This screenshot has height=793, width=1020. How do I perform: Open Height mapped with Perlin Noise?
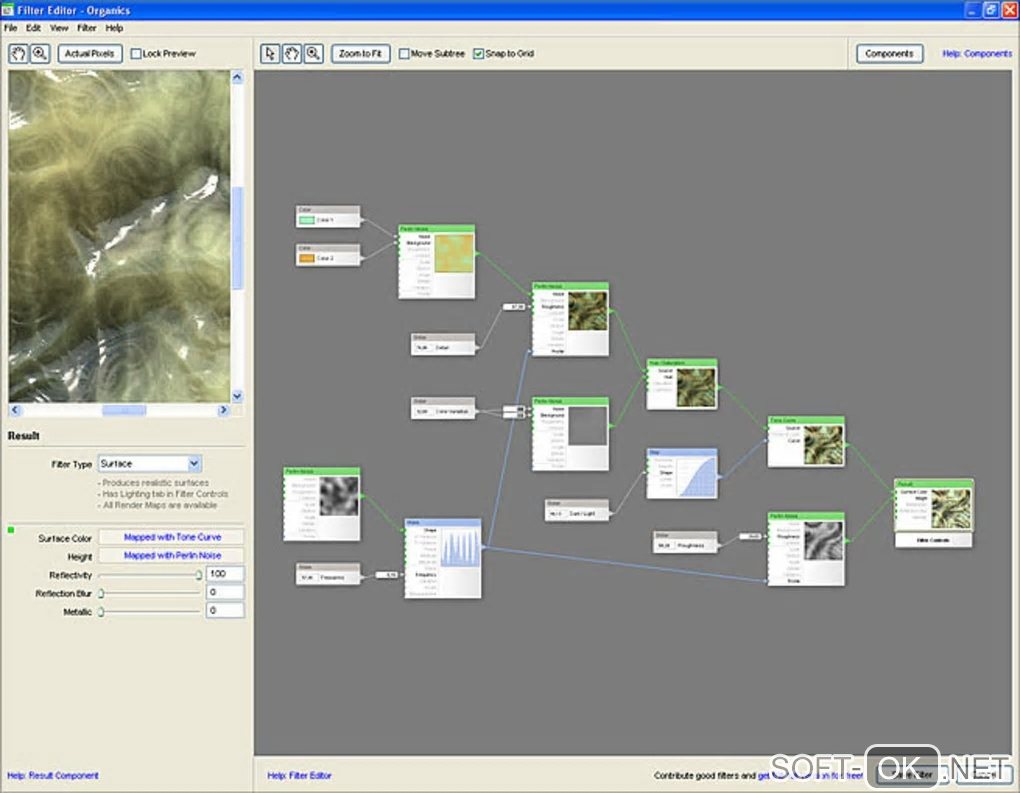click(172, 555)
